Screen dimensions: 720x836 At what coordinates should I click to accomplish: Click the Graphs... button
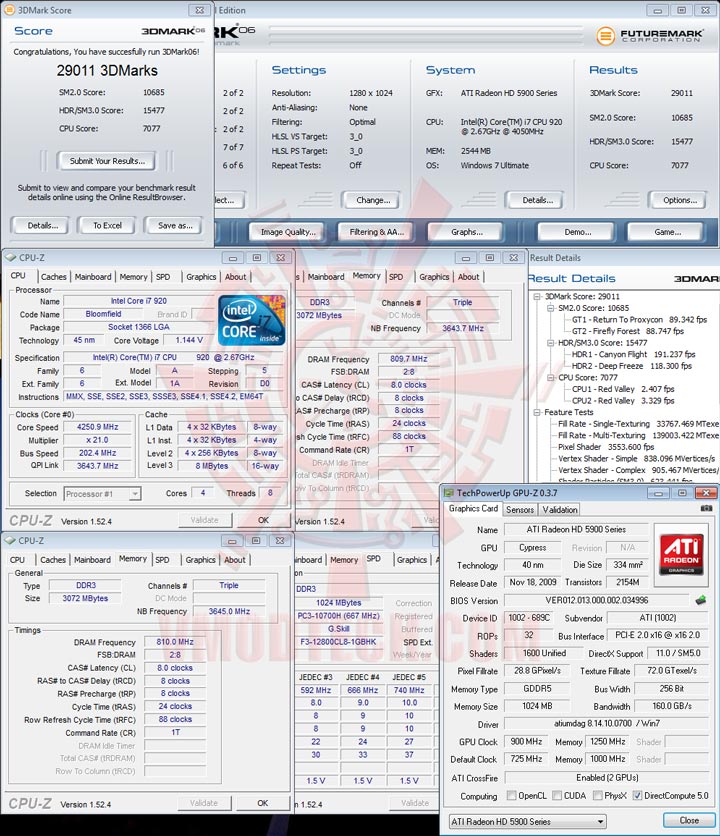467,232
